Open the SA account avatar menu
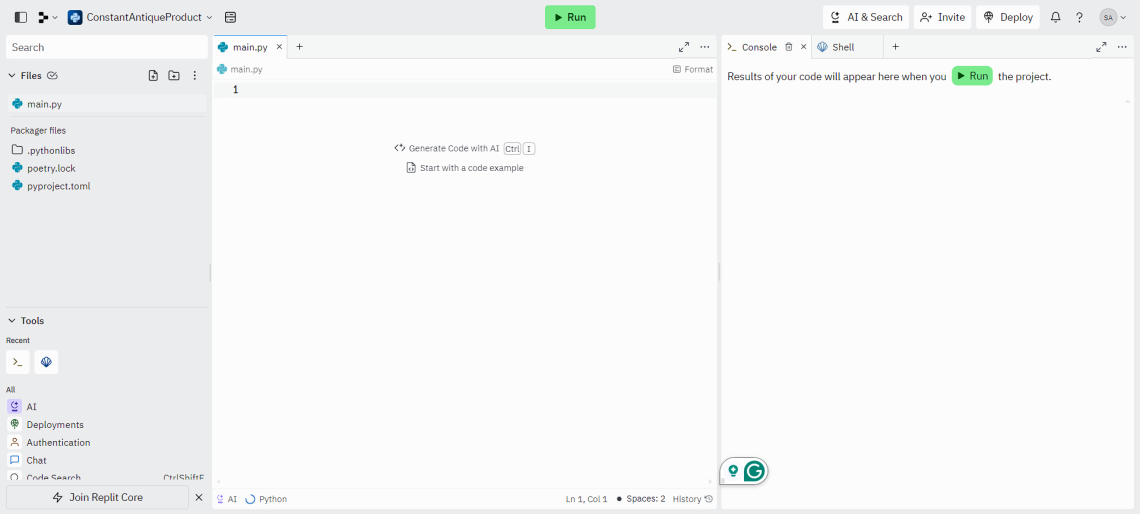1140x514 pixels. pyautogui.click(x=1112, y=17)
